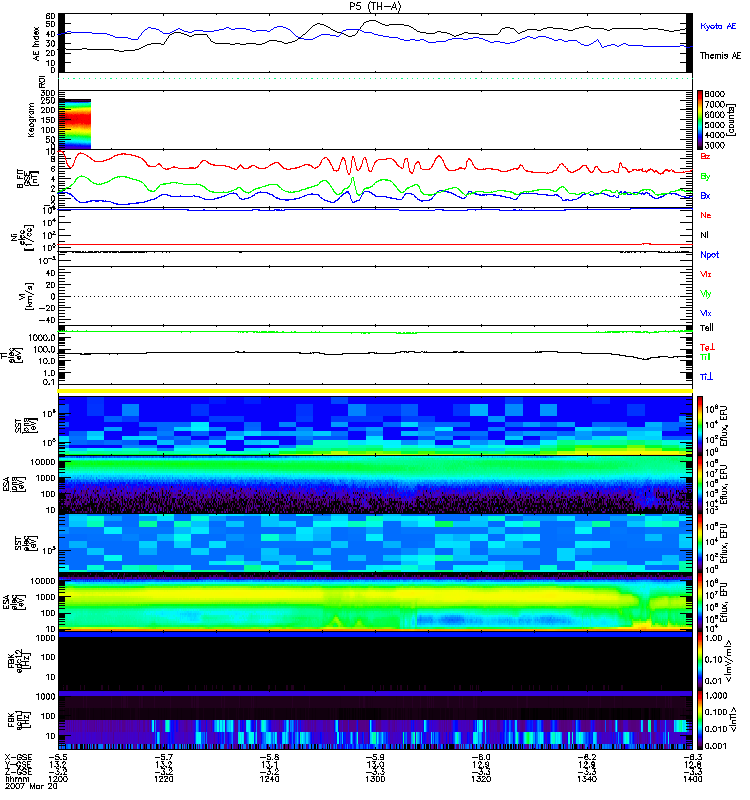750x800 pixels.
Task: Click the 8000 value on counts color bar
Action: (715, 94)
